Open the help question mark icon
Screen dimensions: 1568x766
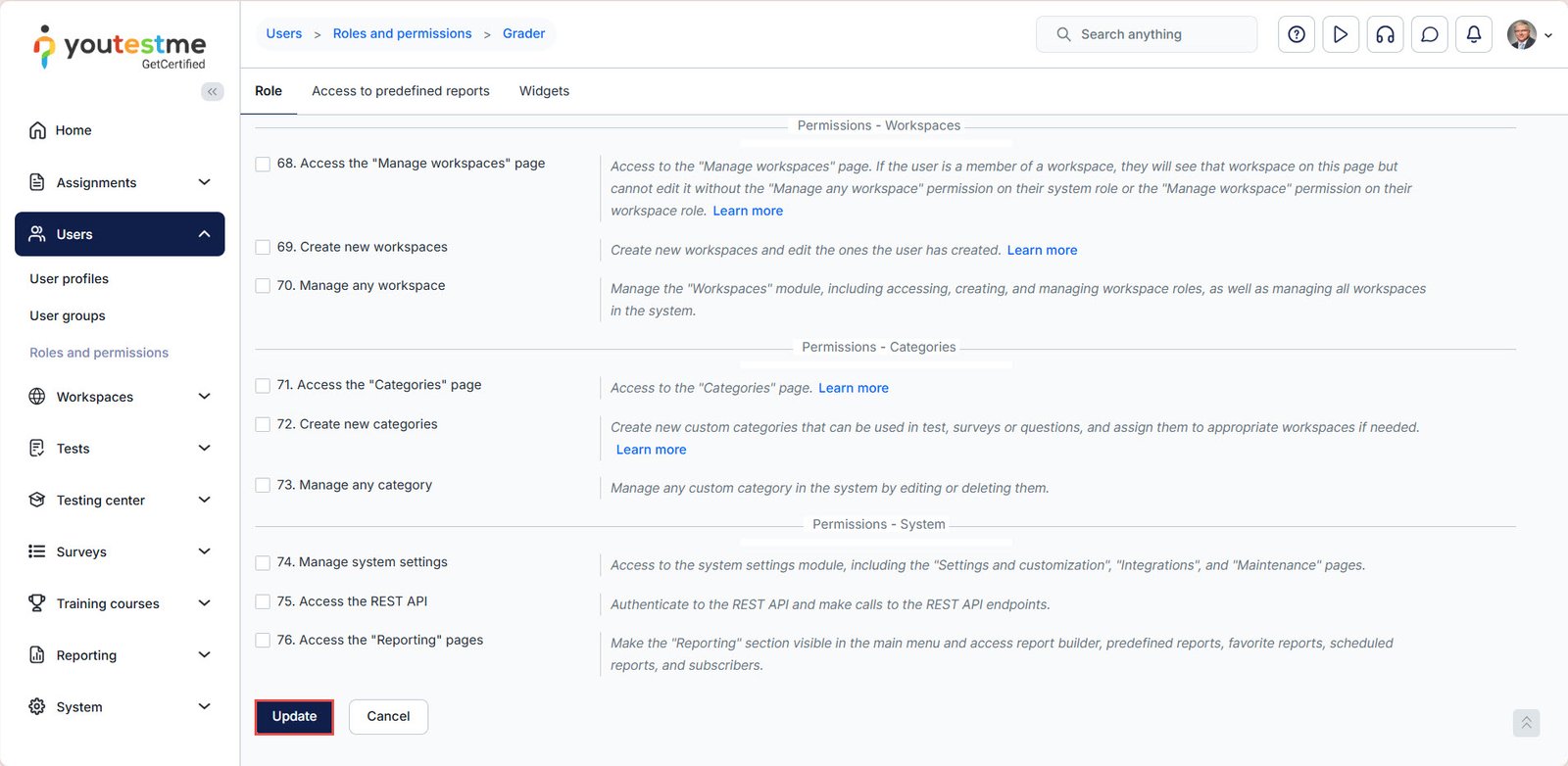click(x=1296, y=34)
